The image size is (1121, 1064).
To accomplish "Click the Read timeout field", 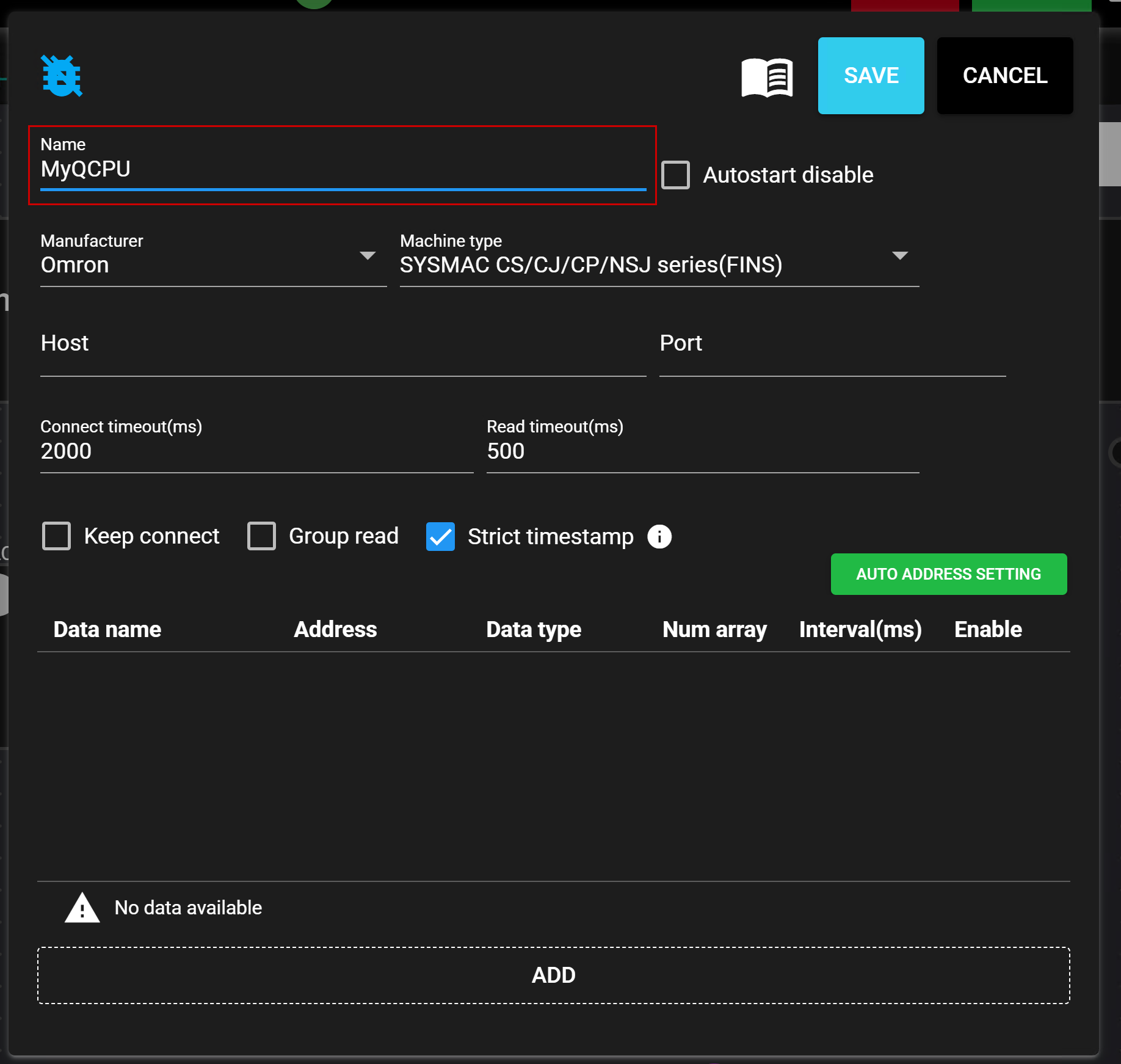I will point(702,451).
